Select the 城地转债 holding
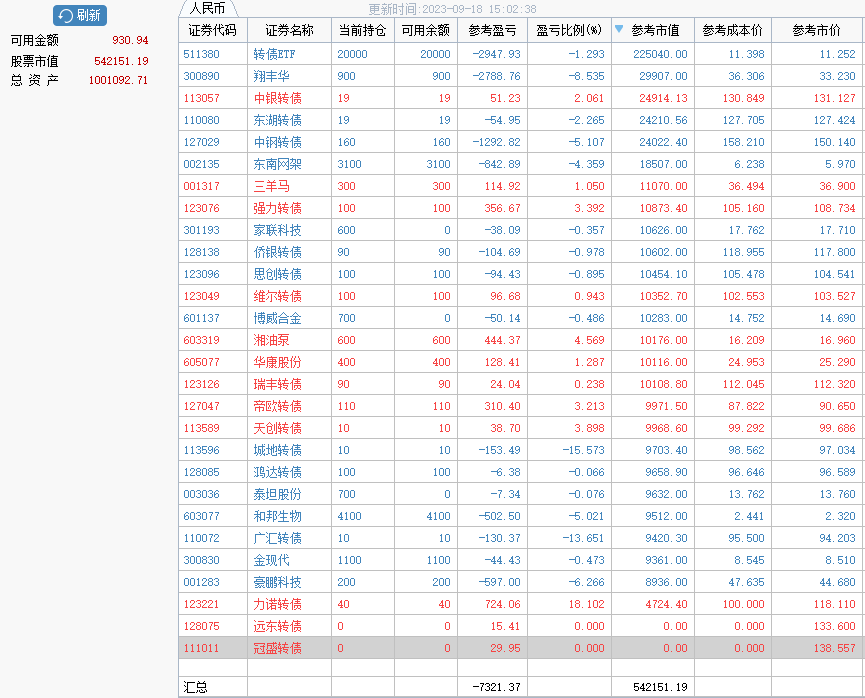865x698 pixels. click(277, 450)
